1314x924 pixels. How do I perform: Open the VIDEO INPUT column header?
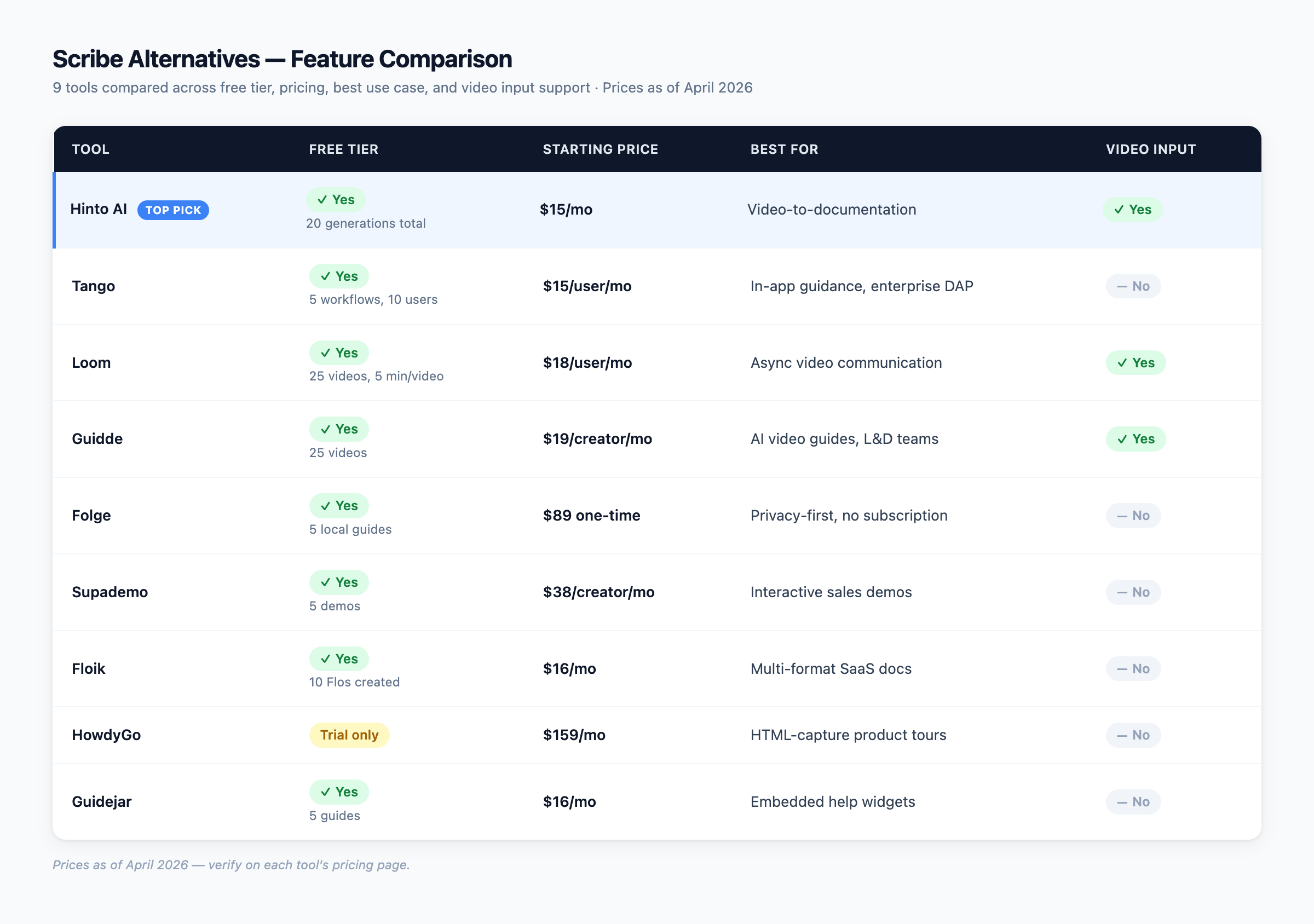1150,149
